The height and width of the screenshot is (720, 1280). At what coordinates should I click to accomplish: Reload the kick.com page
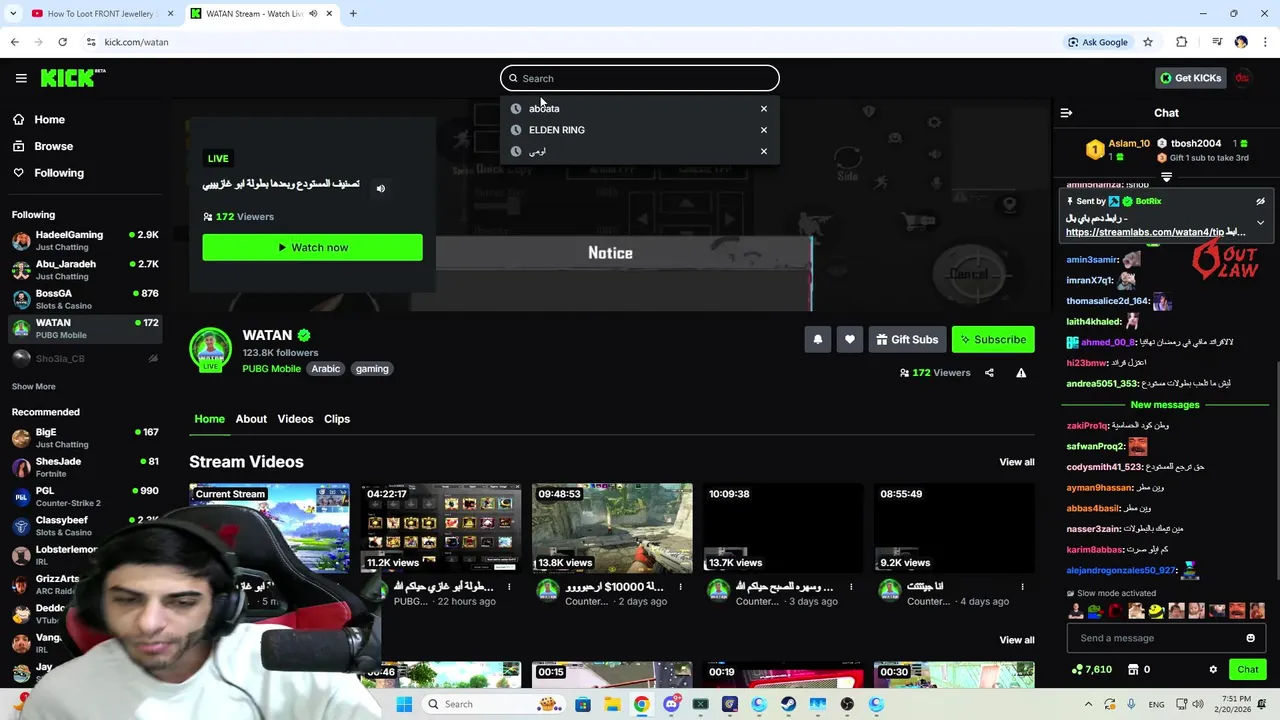click(62, 42)
